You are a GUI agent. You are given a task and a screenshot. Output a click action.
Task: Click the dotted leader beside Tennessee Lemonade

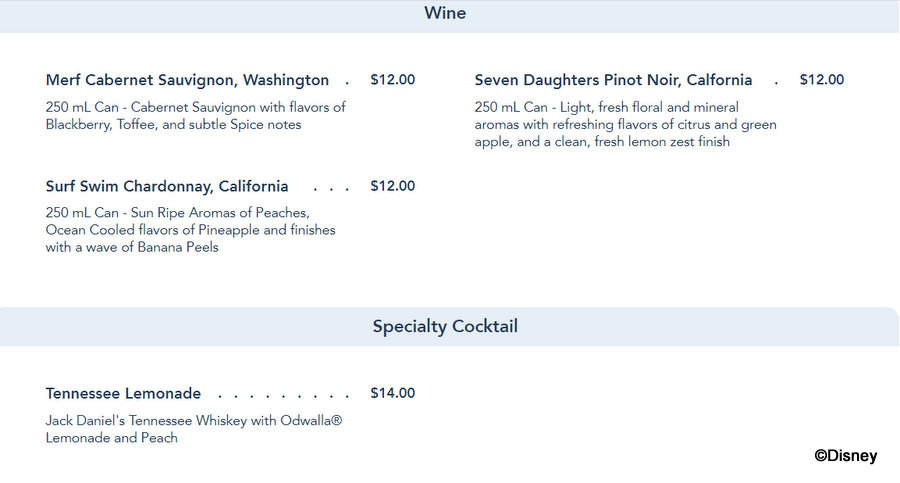284,396
